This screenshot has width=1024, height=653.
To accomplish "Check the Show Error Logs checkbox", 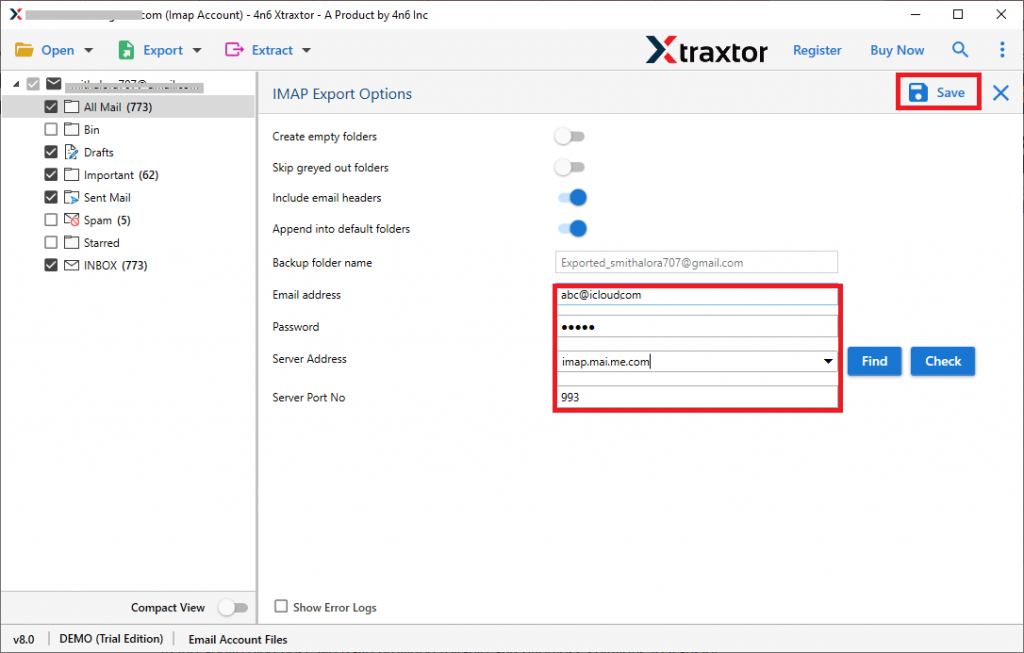I will click(x=281, y=607).
